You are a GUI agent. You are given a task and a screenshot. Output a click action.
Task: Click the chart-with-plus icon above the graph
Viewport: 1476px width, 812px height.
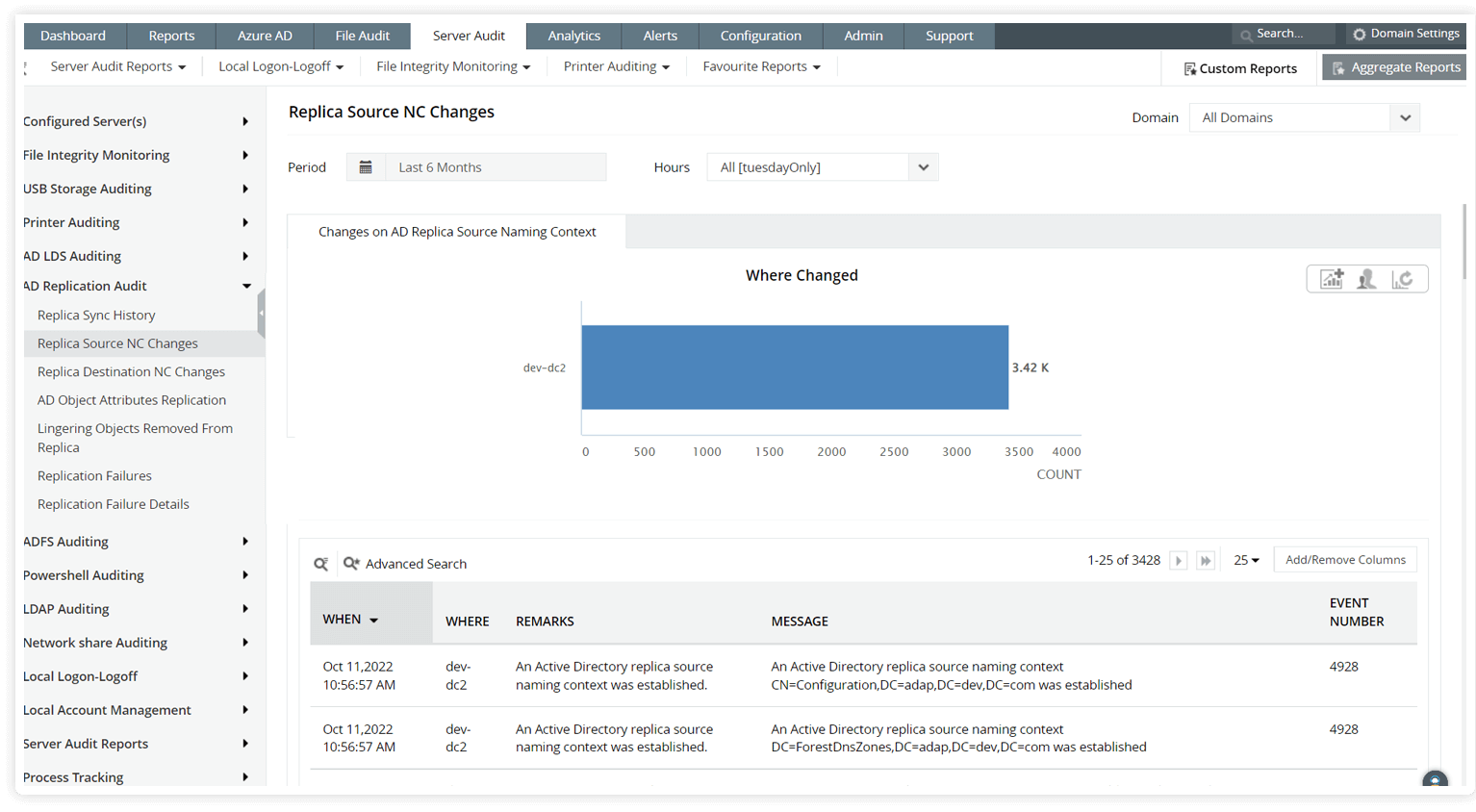pos(1332,279)
